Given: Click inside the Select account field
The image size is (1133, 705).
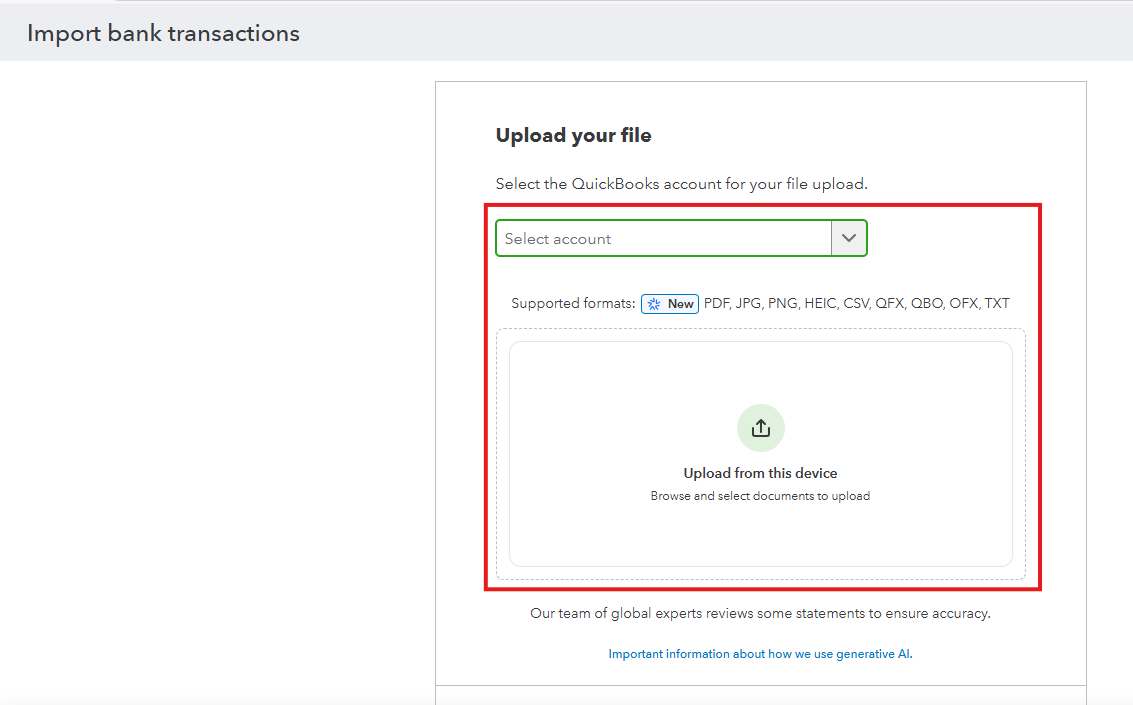Looking at the screenshot, I should coord(662,239).
